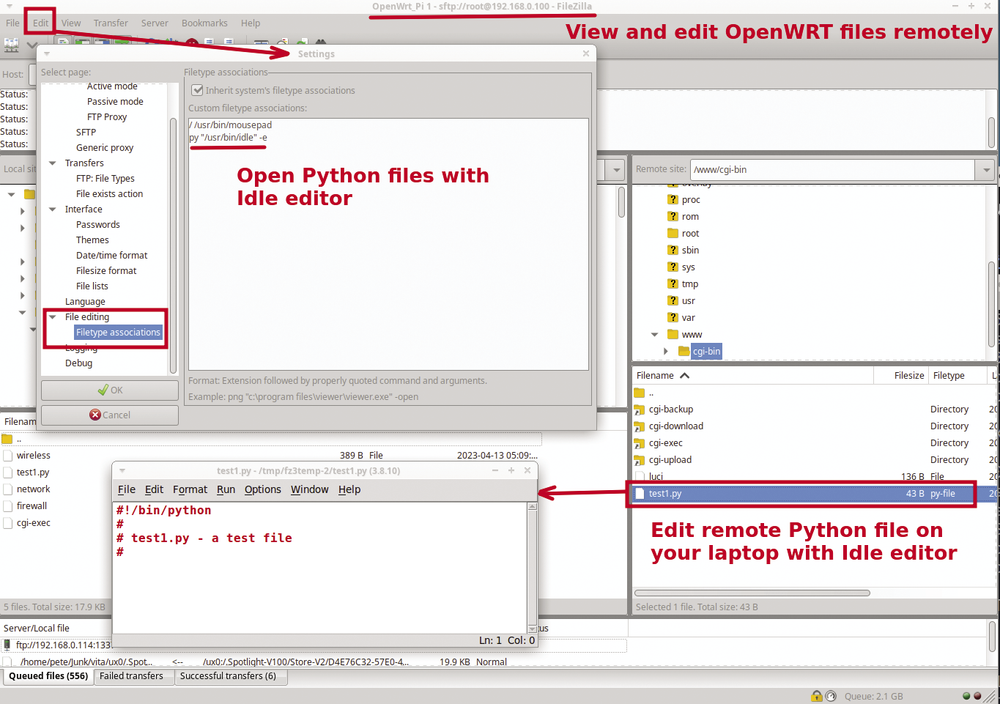Collapse the Interface section in Settings tree
The width and height of the screenshot is (1000, 704).
tap(51, 209)
